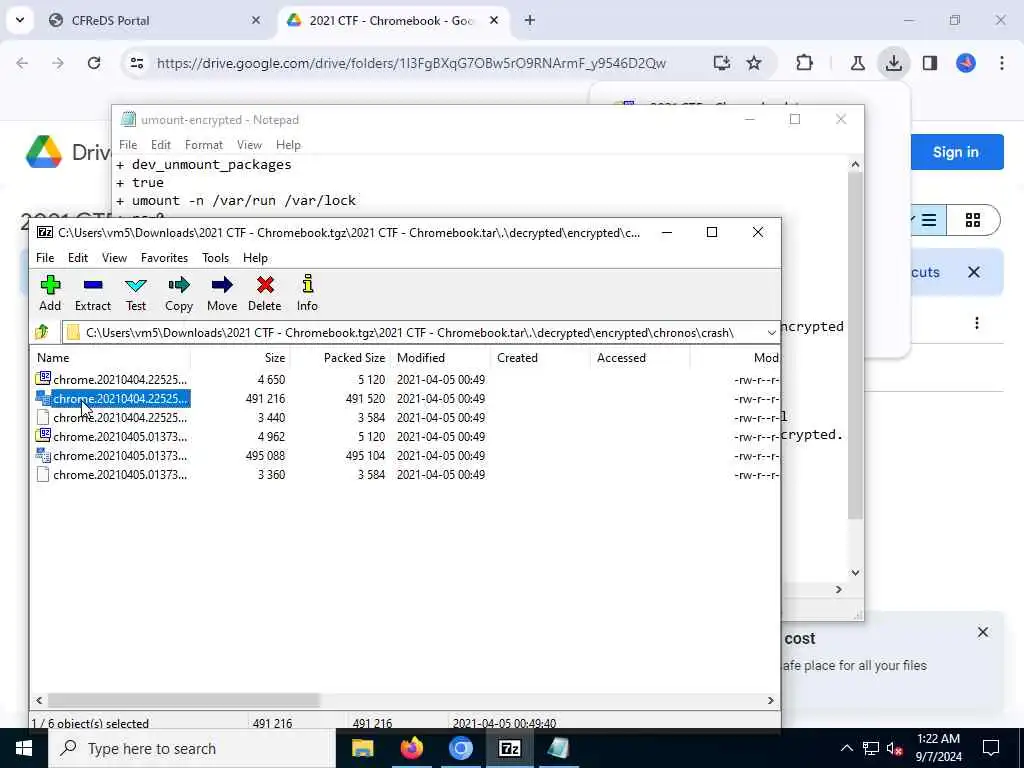This screenshot has width=1024, height=768.
Task: Click the Move toolbar icon in 7-Zip
Action: 222,293
